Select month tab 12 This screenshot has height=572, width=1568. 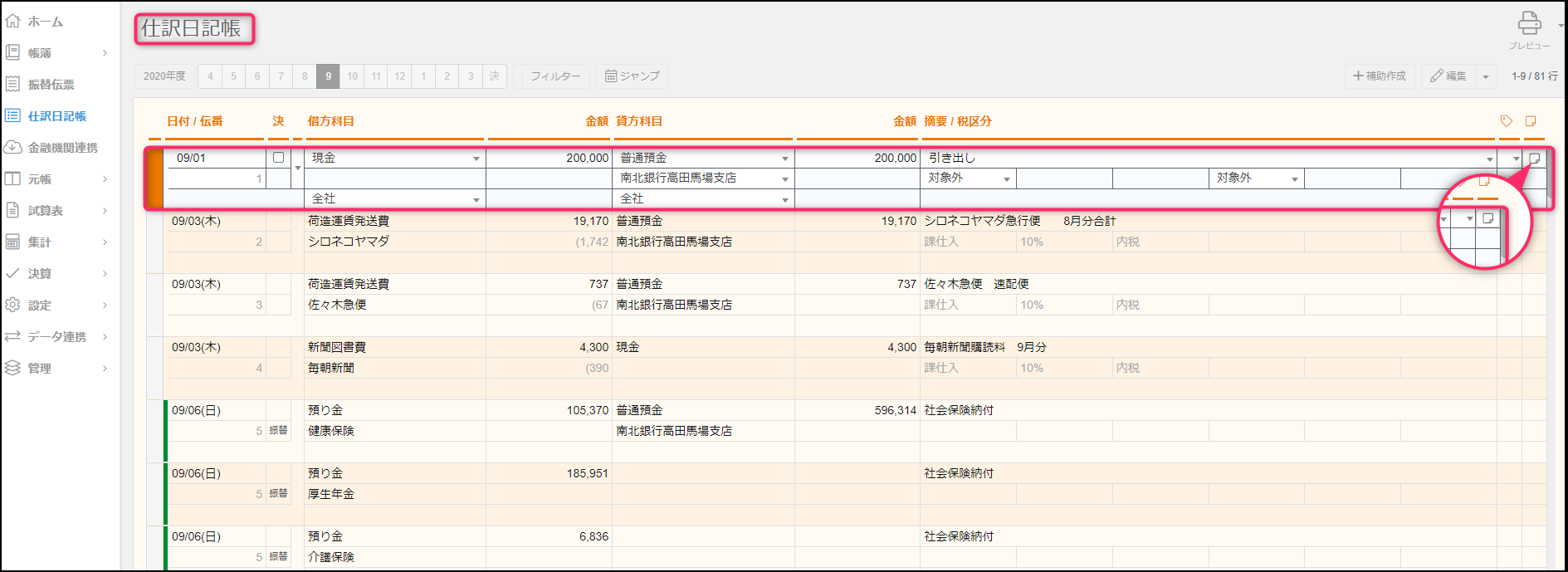click(400, 76)
